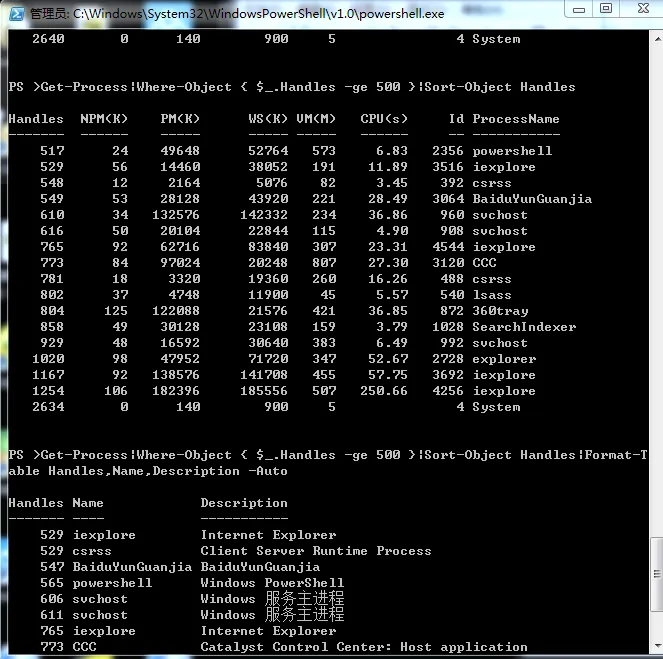This screenshot has height=659, width=663.
Task: Click svchost in the 611 handles row
Action: pyautogui.click(x=100, y=615)
